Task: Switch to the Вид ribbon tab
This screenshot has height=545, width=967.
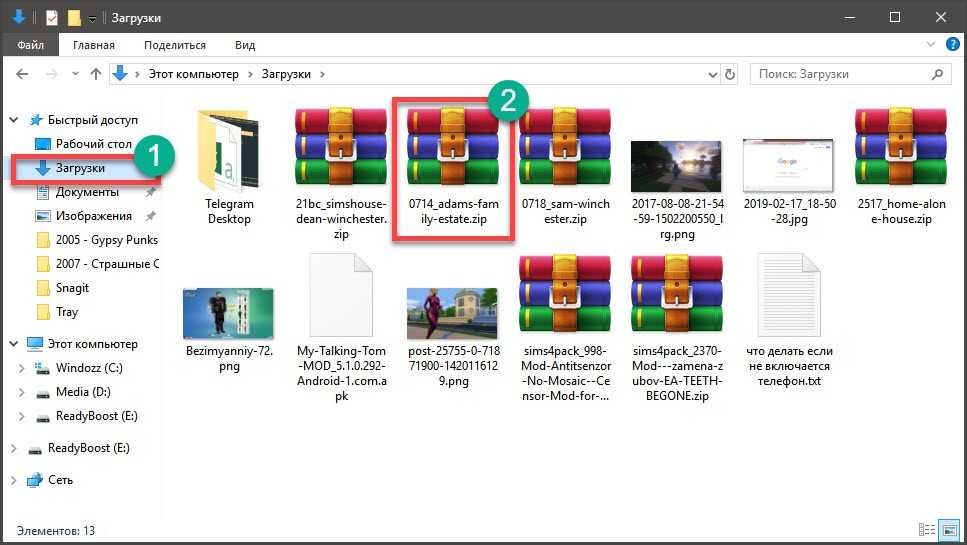Action: (x=245, y=45)
